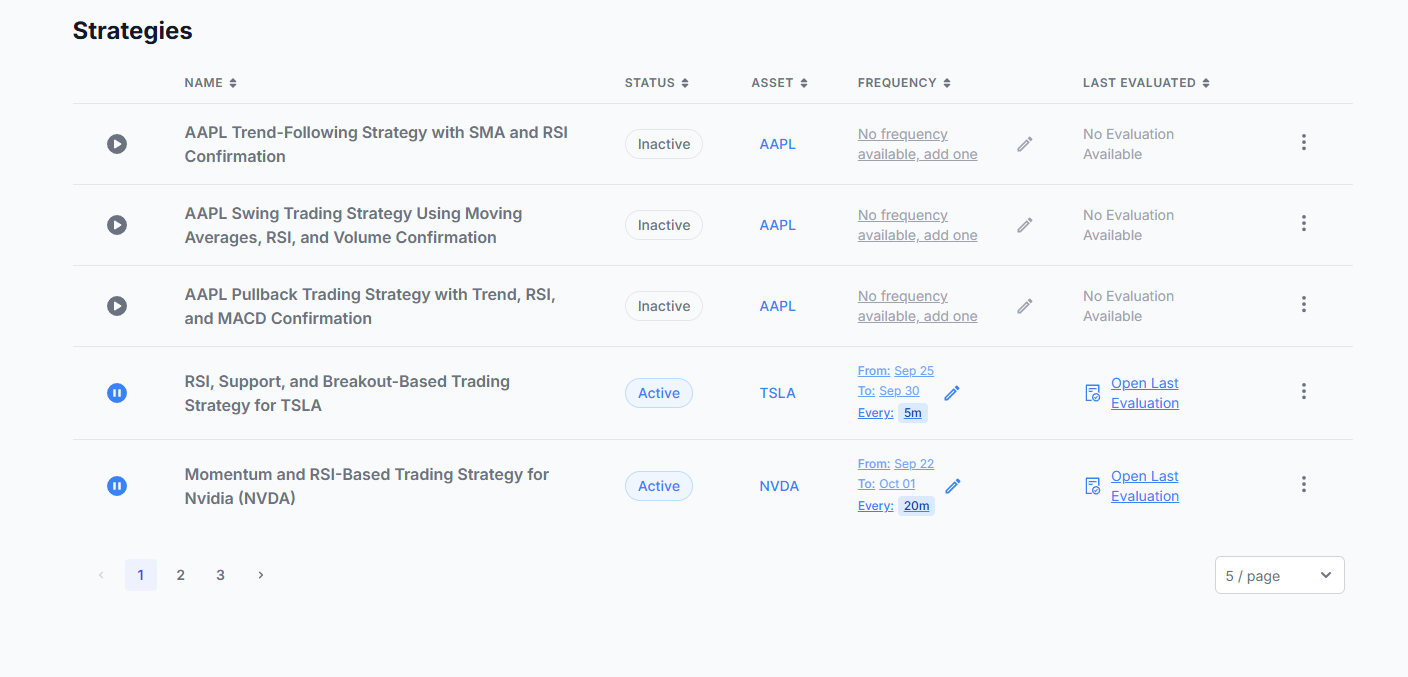Toggle sorting on the FREQUENCY column
The width and height of the screenshot is (1408, 677).
[x=904, y=83]
